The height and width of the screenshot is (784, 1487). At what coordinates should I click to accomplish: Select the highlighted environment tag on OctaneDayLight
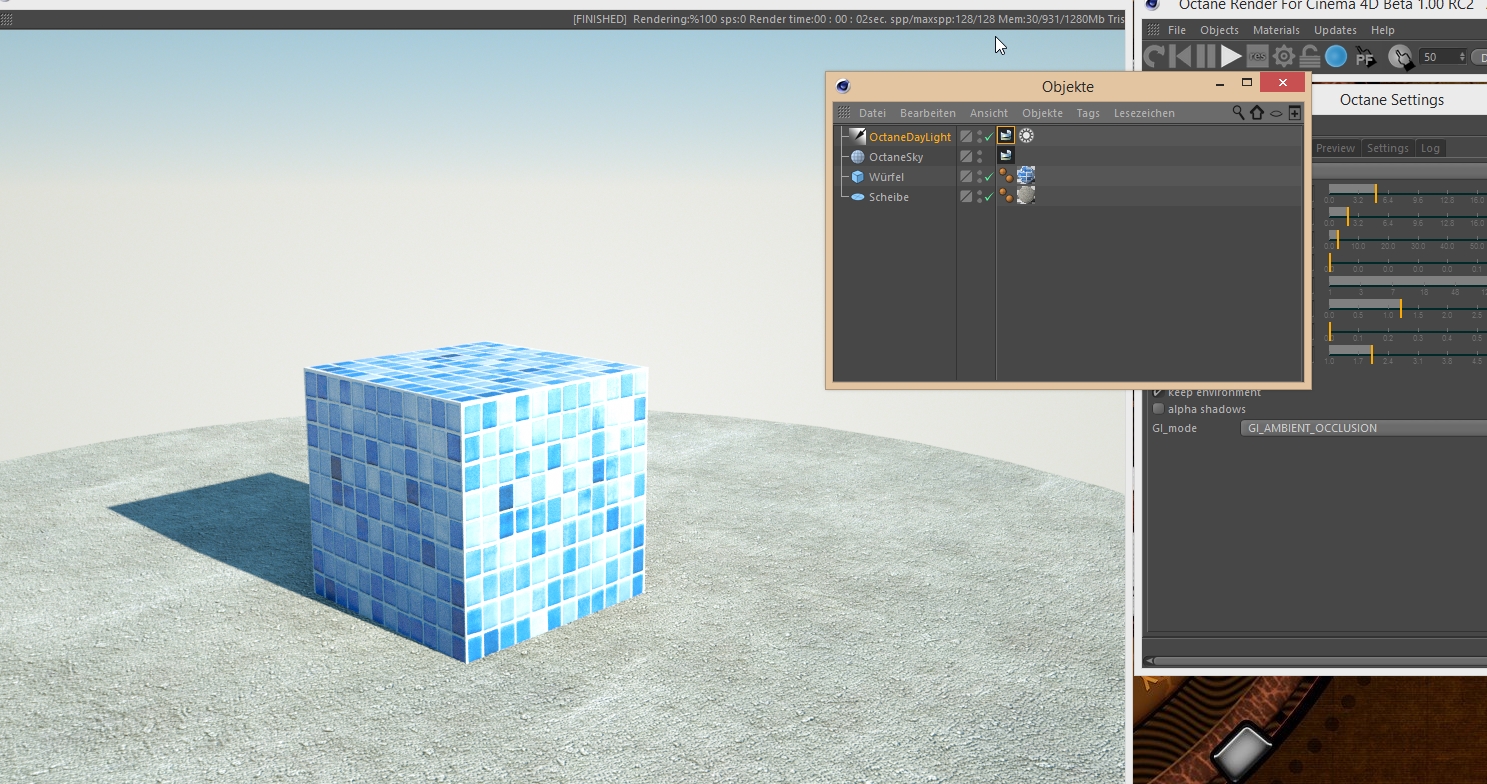pos(1006,136)
